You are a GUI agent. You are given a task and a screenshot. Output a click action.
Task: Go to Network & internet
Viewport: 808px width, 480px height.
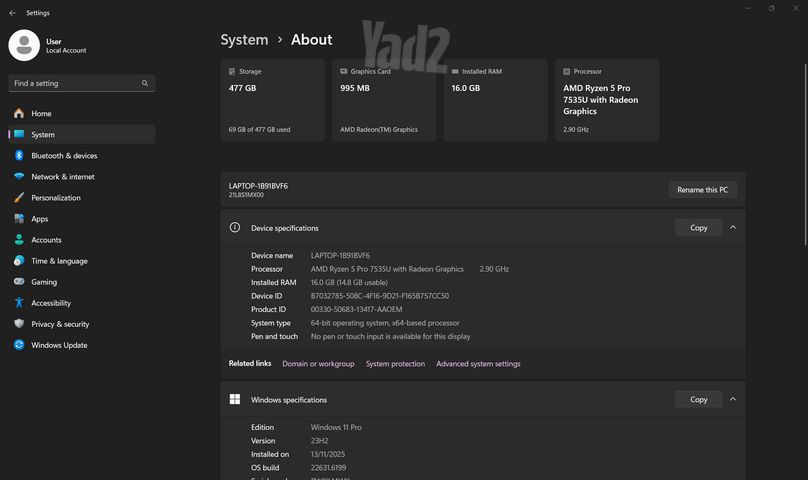point(82,176)
